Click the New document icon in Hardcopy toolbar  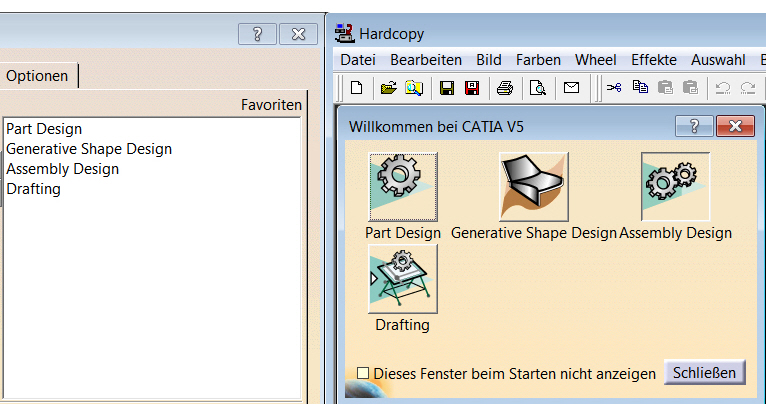point(357,88)
